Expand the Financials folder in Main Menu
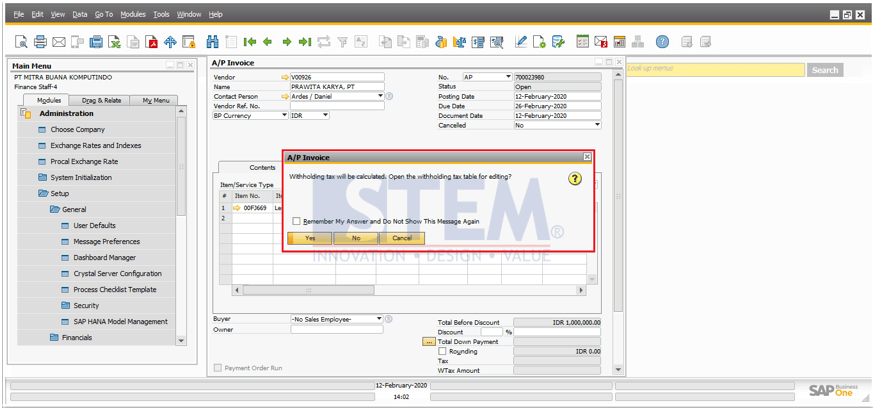Image resolution: width=873 pixels, height=410 pixels. pyautogui.click(x=54, y=338)
